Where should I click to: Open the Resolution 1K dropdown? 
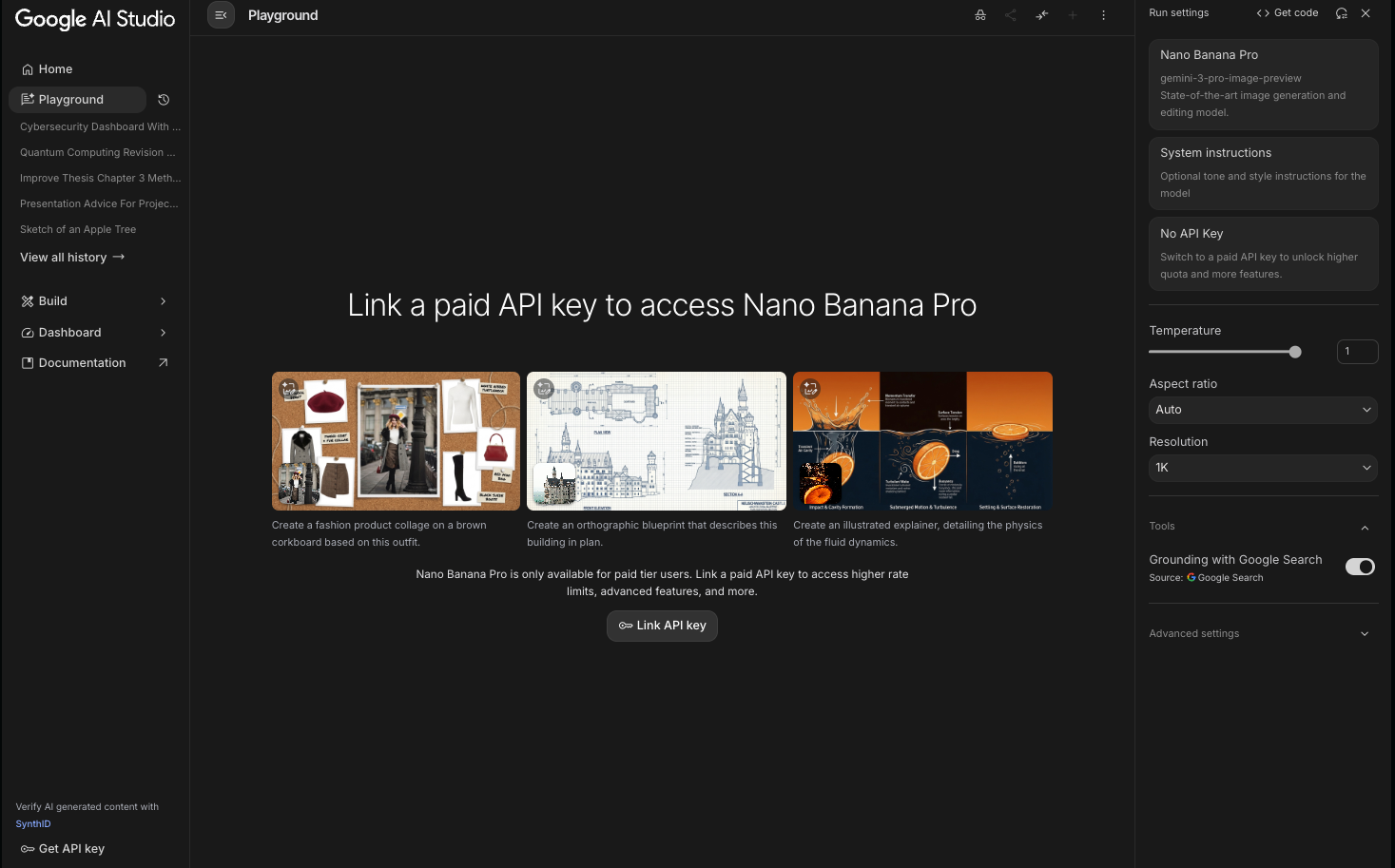click(x=1263, y=468)
